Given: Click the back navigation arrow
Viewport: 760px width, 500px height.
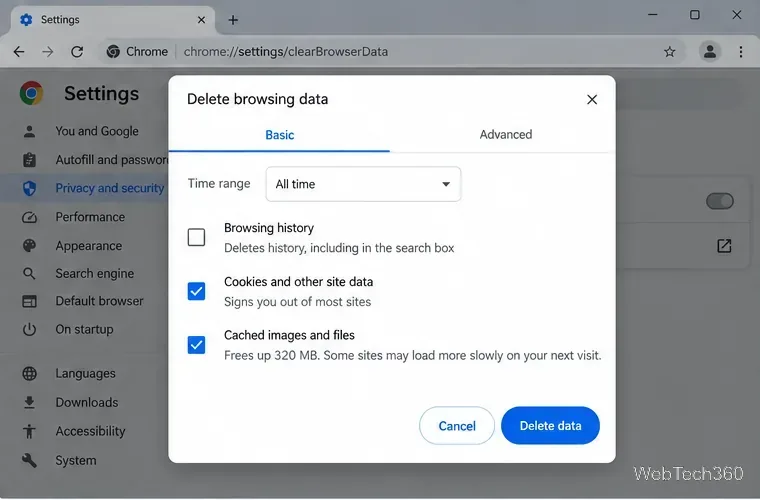Looking at the screenshot, I should click(19, 51).
